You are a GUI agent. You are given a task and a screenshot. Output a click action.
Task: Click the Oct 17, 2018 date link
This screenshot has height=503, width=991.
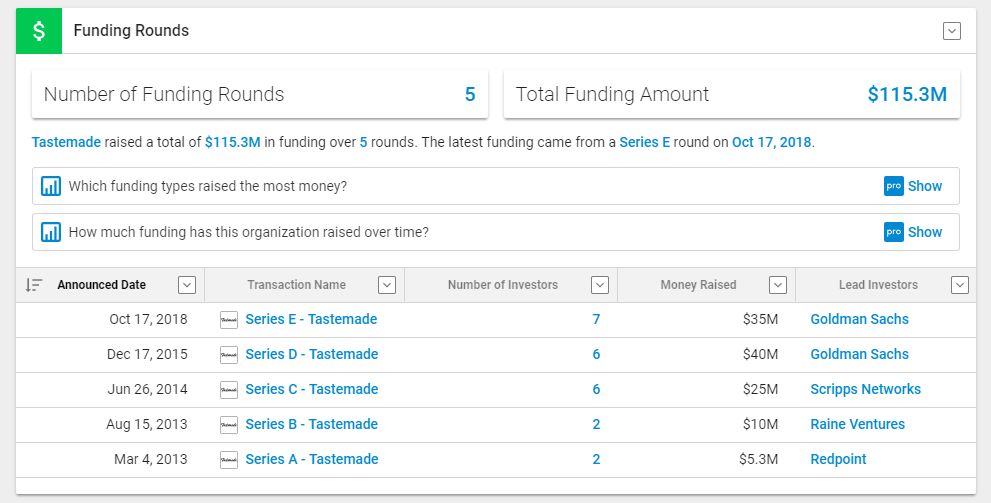772,142
